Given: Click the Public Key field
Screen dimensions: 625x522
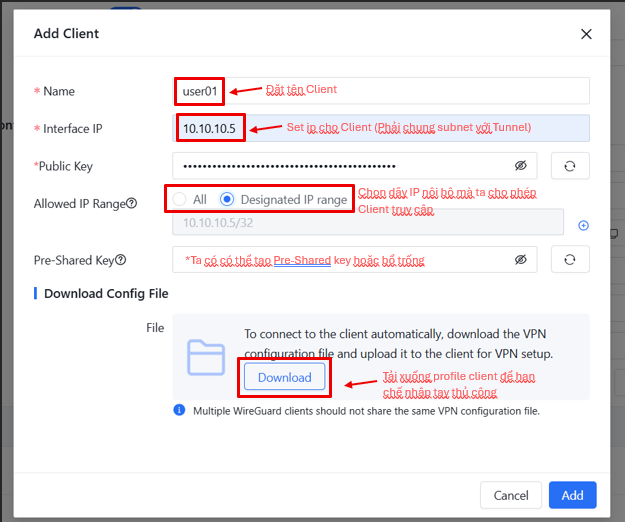Looking at the screenshot, I should [x=340, y=166].
